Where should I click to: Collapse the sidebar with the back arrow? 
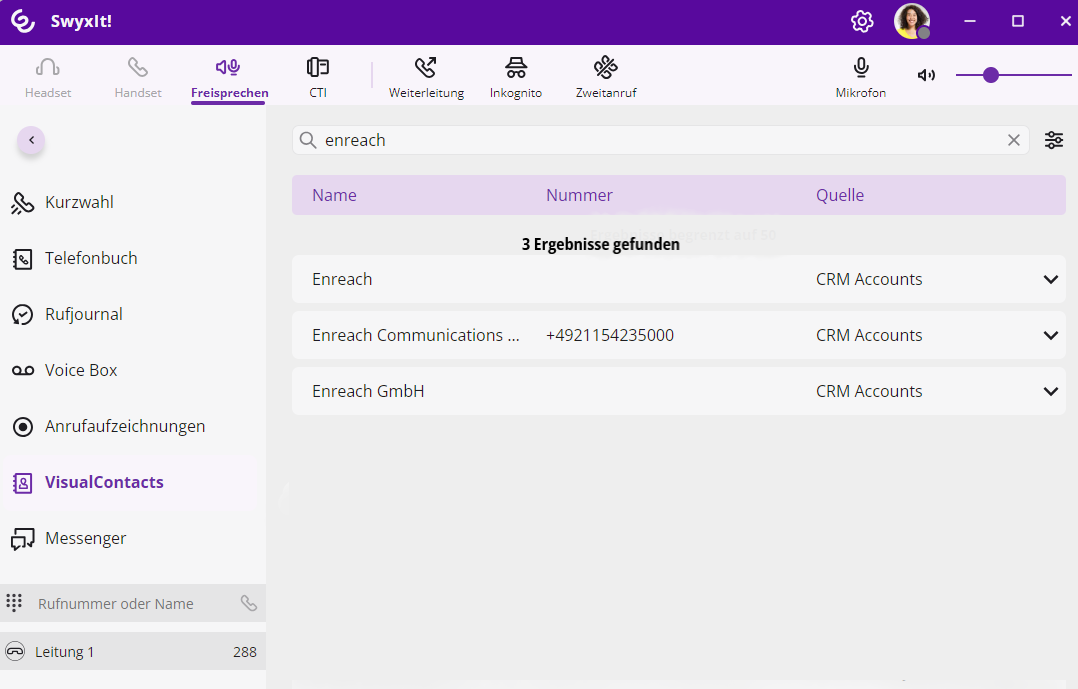click(x=31, y=140)
